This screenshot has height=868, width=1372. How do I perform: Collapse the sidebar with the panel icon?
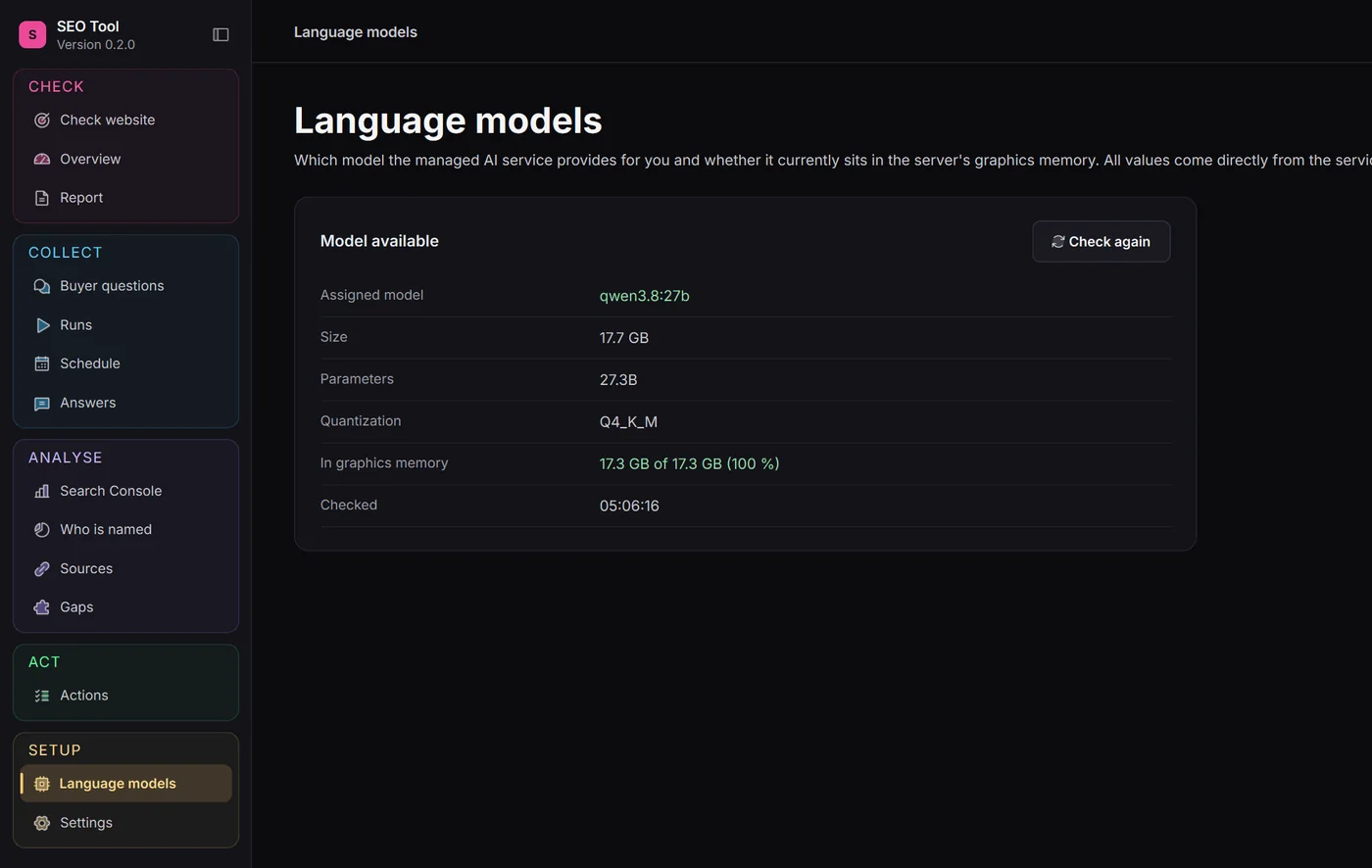click(220, 34)
